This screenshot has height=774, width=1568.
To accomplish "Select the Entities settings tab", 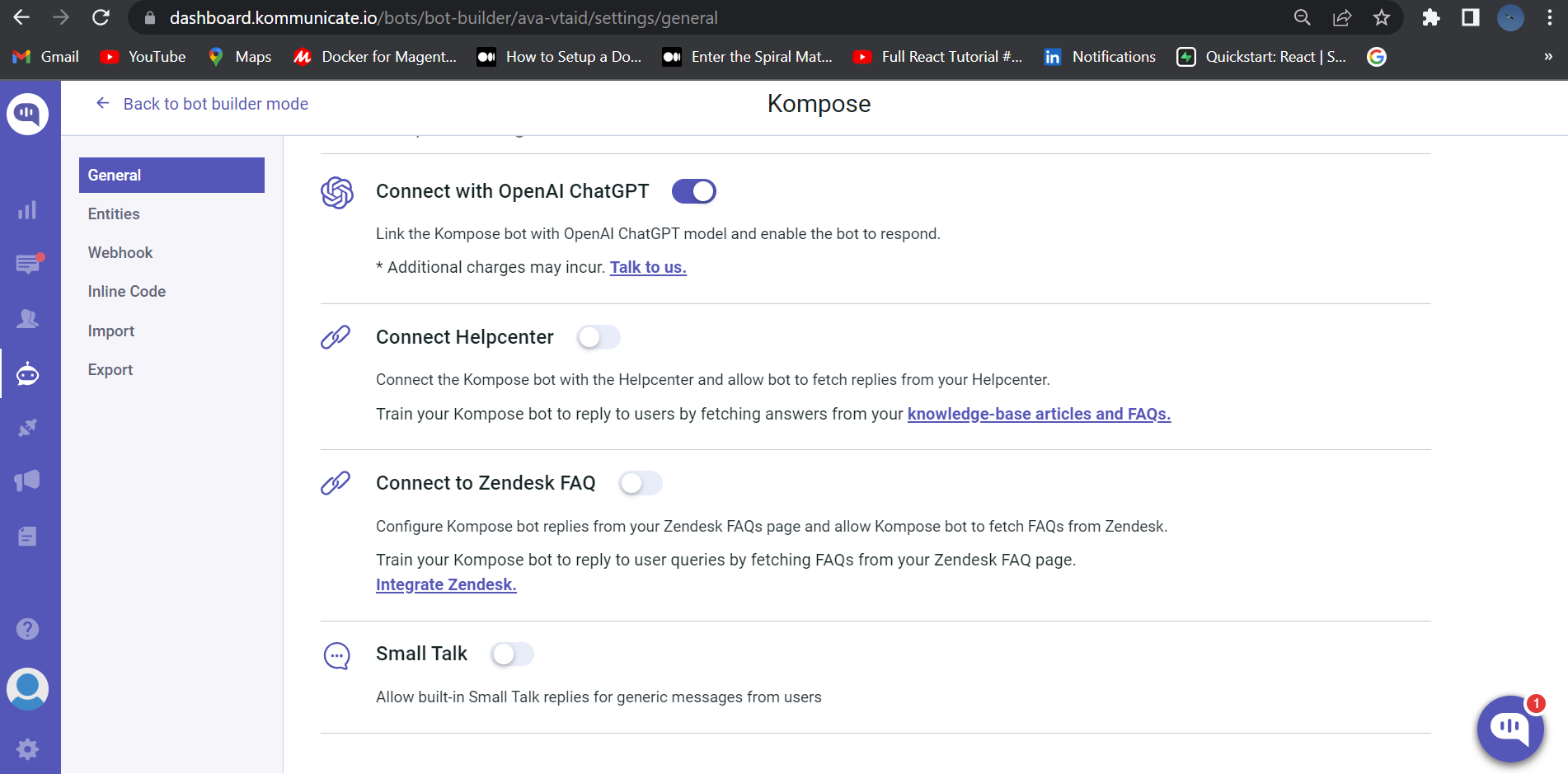I will 114,214.
